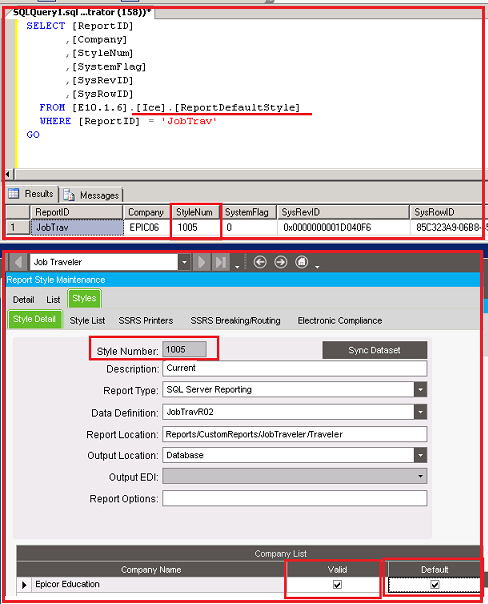The height and width of the screenshot is (604, 488).
Task: Open toolbar overflow arrow after home icon
Action: tap(317, 266)
